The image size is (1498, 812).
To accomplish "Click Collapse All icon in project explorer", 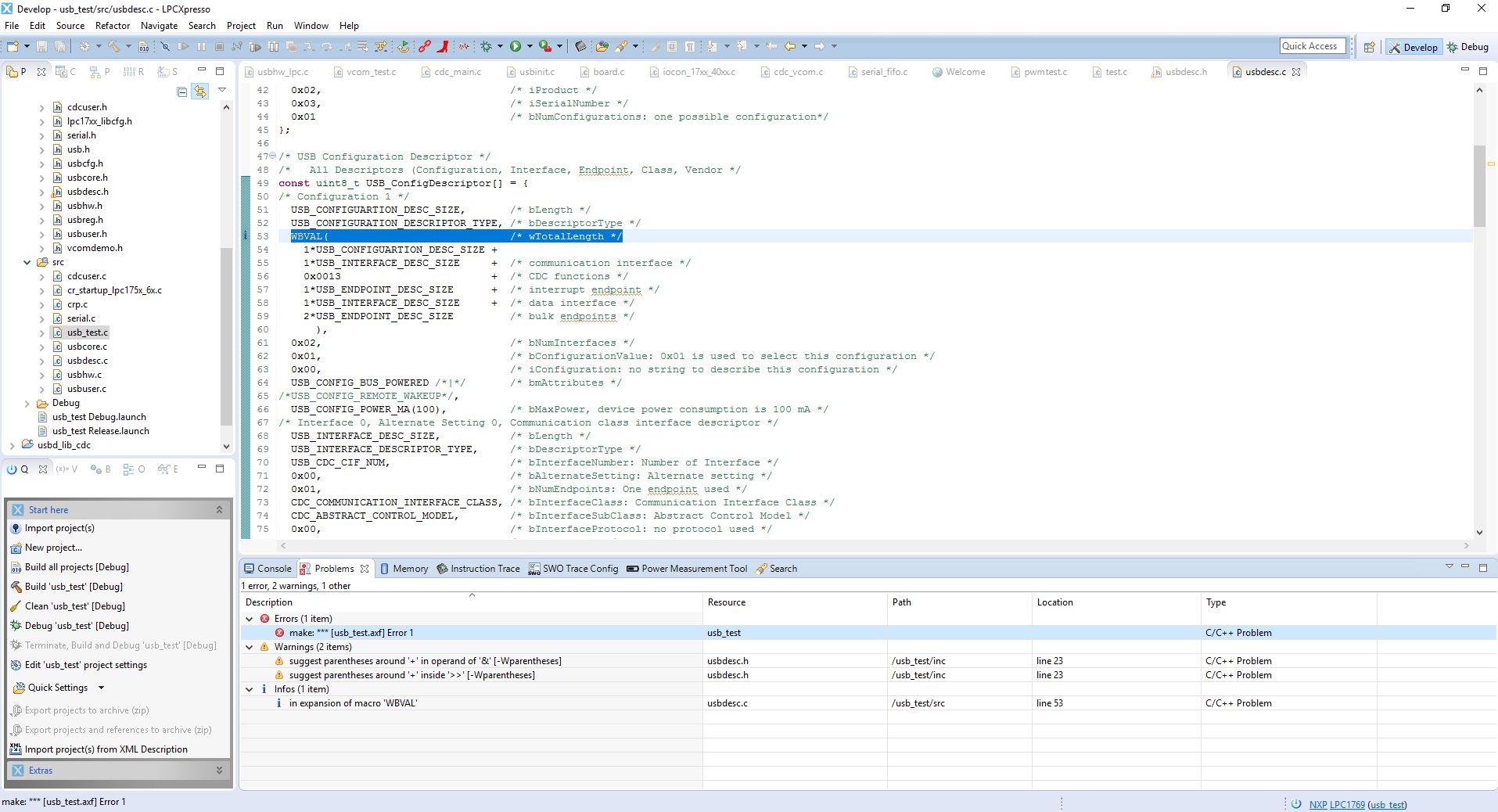I will tap(182, 91).
